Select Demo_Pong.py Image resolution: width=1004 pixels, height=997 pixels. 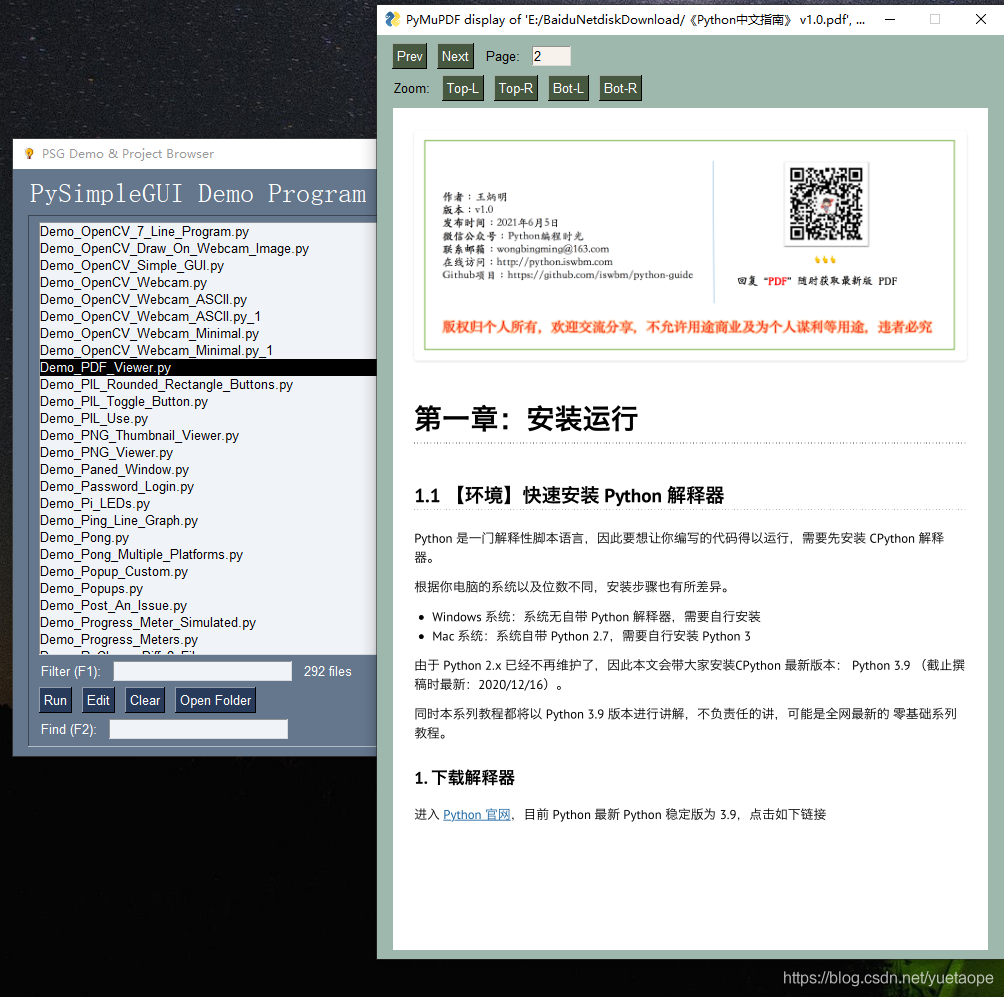click(x=208, y=537)
